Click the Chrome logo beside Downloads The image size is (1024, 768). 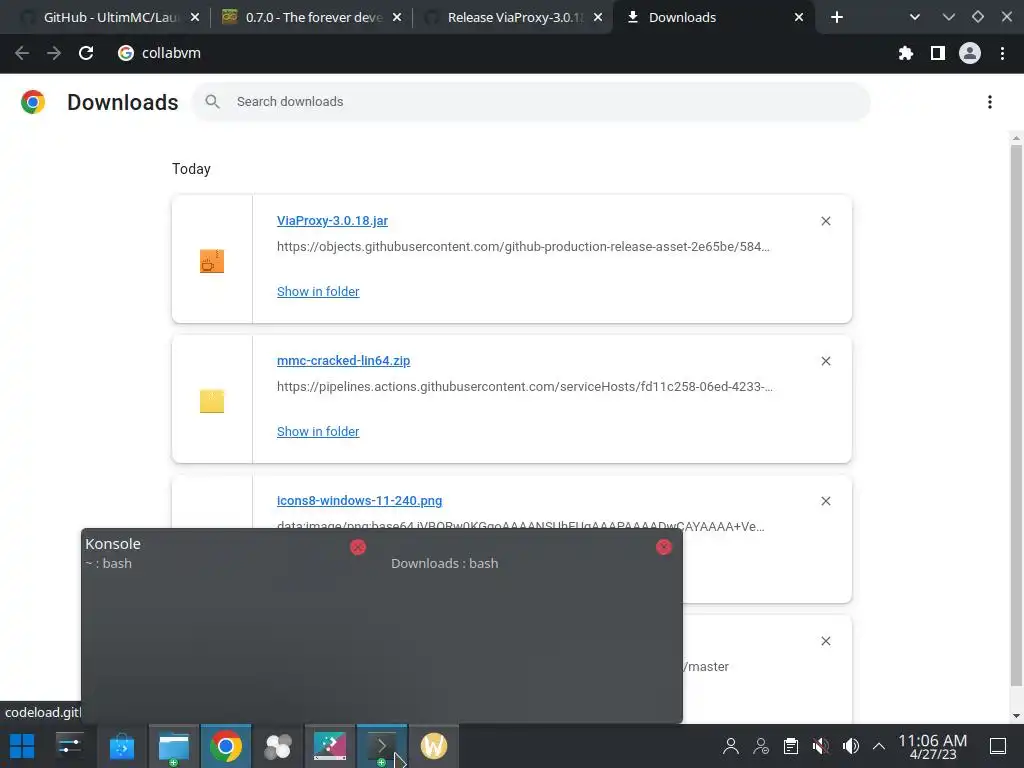[33, 102]
